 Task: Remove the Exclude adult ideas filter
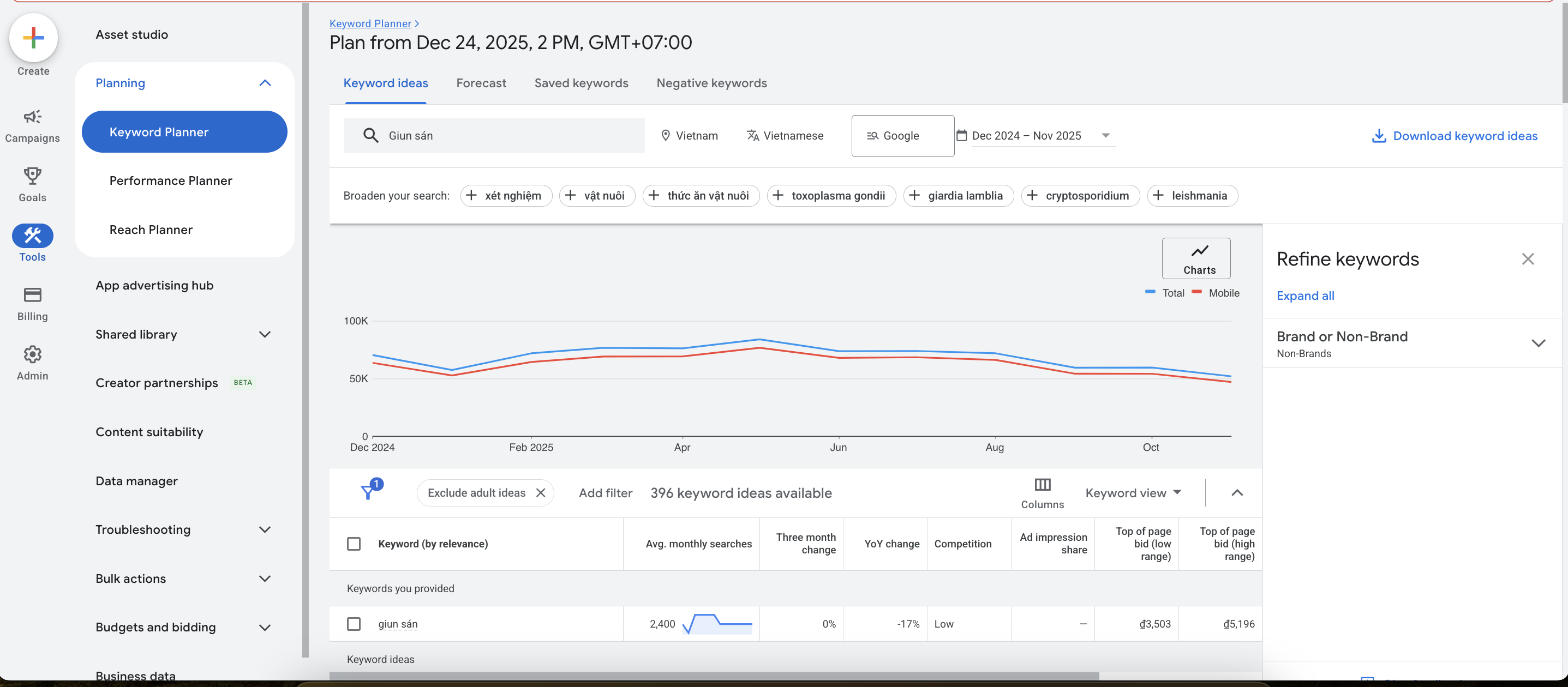point(541,493)
